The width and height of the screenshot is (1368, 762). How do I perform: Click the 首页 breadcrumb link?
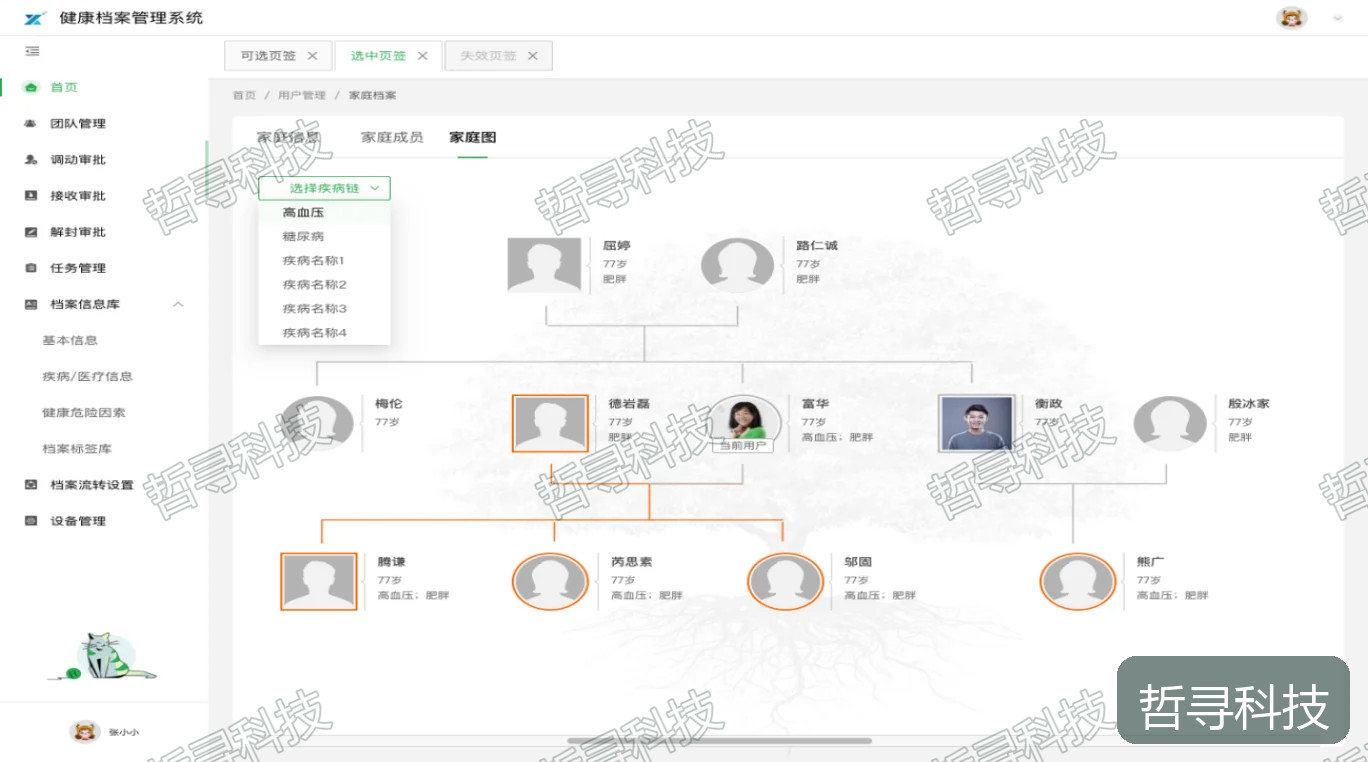(x=244, y=95)
